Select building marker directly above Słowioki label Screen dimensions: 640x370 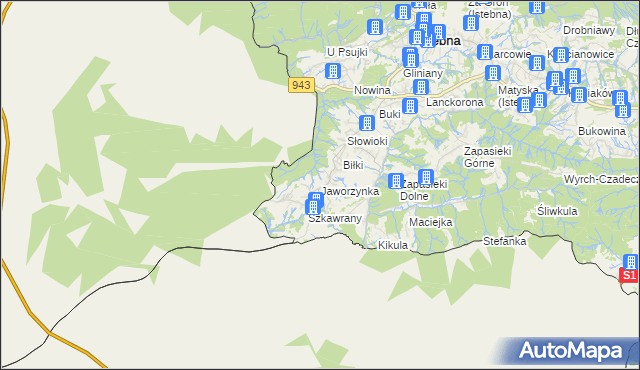click(367, 123)
